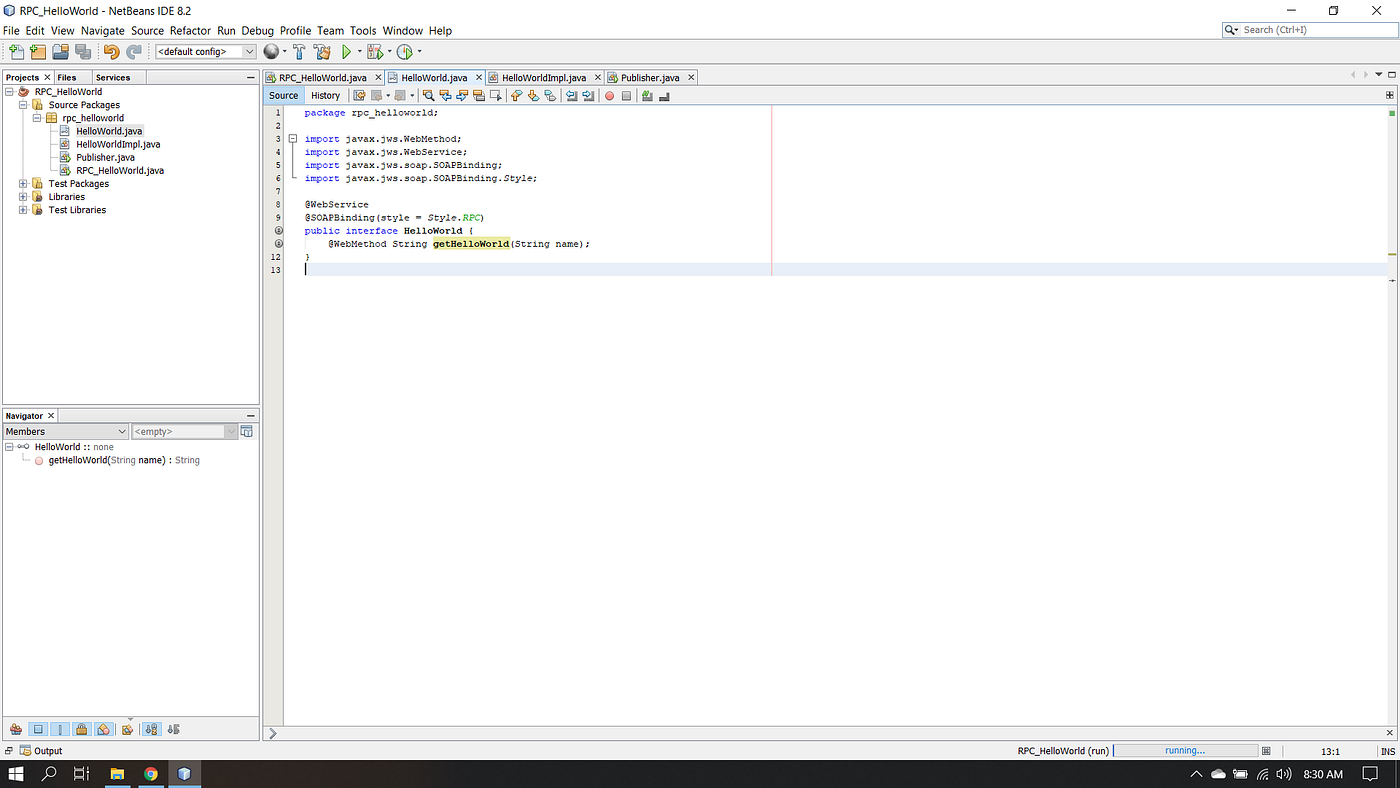
Task: Switch to Publisher.java editor tab
Action: [x=650, y=77]
